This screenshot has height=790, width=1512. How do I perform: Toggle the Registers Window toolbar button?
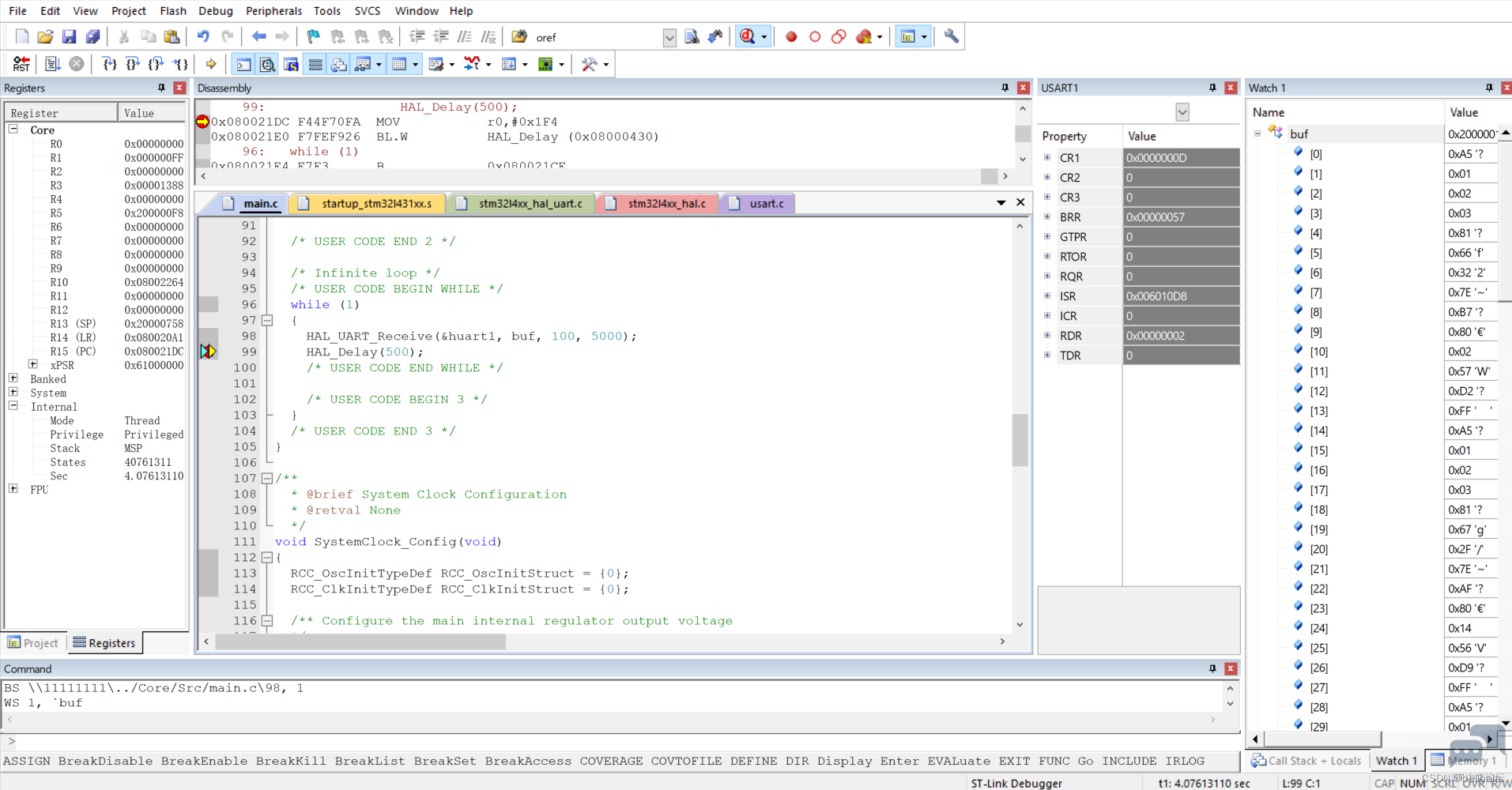315,64
